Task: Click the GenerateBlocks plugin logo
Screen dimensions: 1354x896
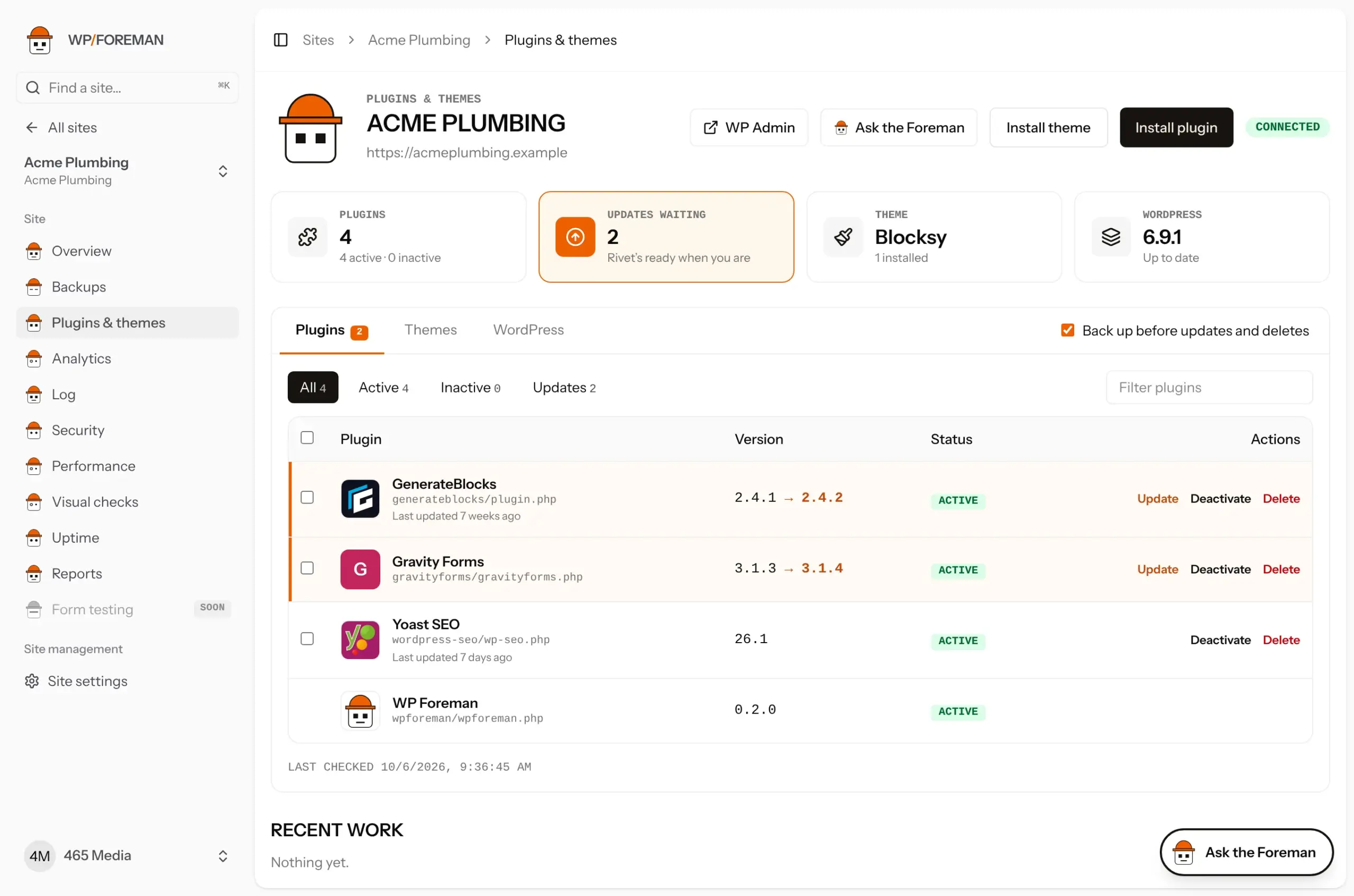Action: tap(361, 498)
